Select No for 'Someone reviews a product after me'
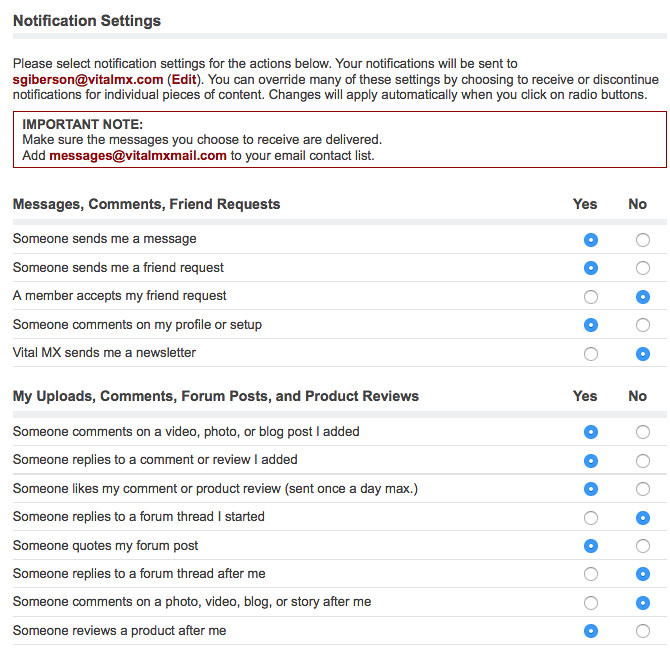Image resolution: width=670 pixels, height=658 pixels. (642, 631)
